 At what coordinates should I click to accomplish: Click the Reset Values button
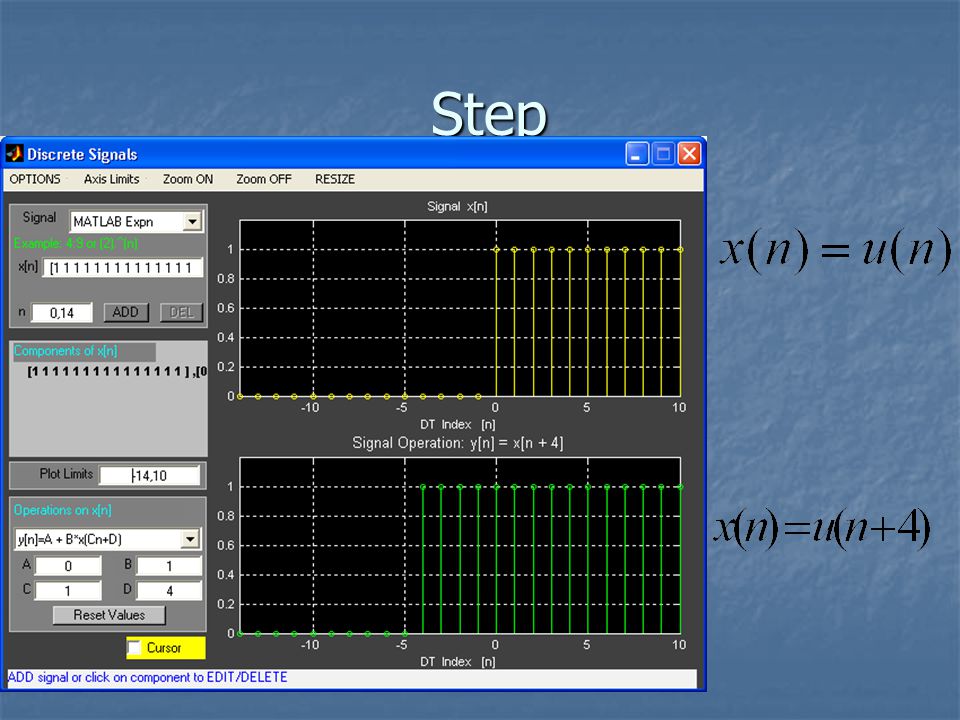coord(109,615)
